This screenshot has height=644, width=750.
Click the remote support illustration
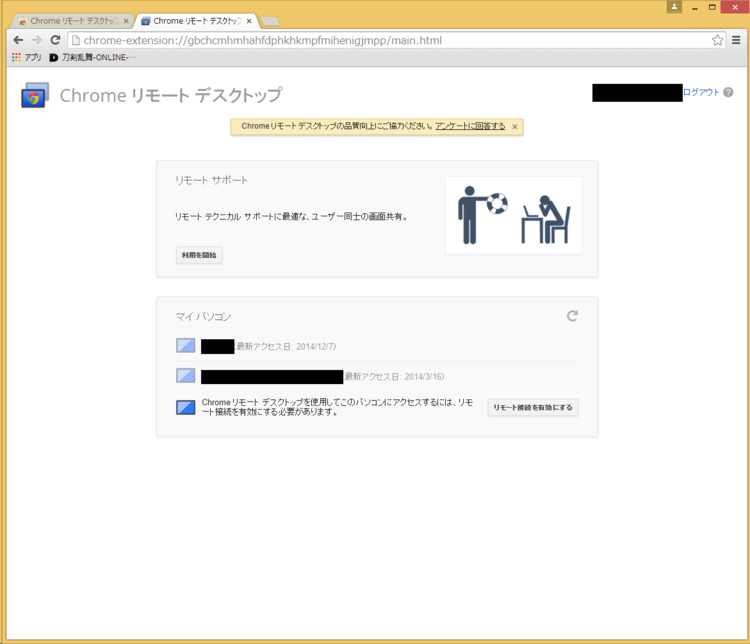(513, 215)
